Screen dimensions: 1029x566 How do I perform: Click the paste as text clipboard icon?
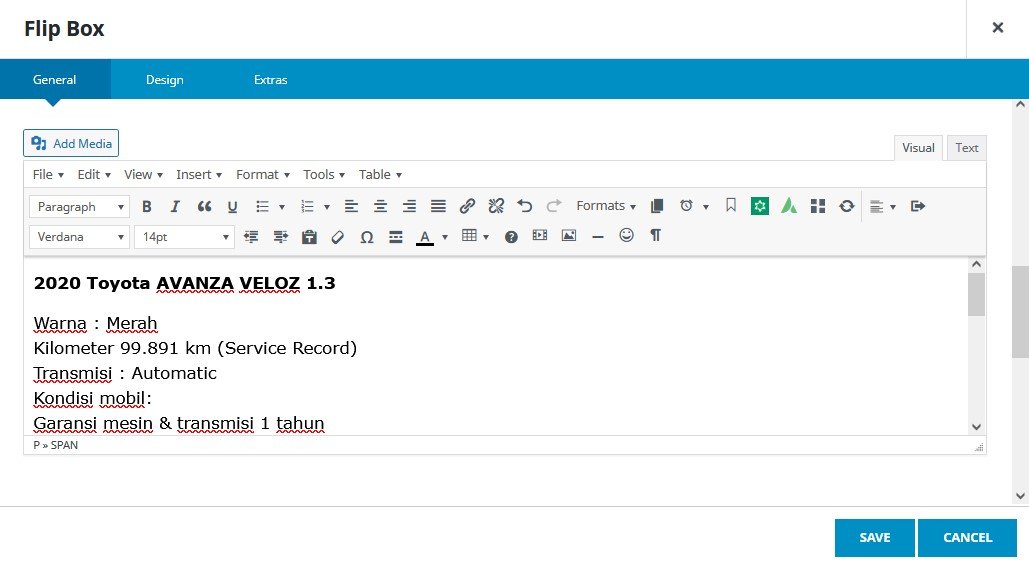coord(309,237)
